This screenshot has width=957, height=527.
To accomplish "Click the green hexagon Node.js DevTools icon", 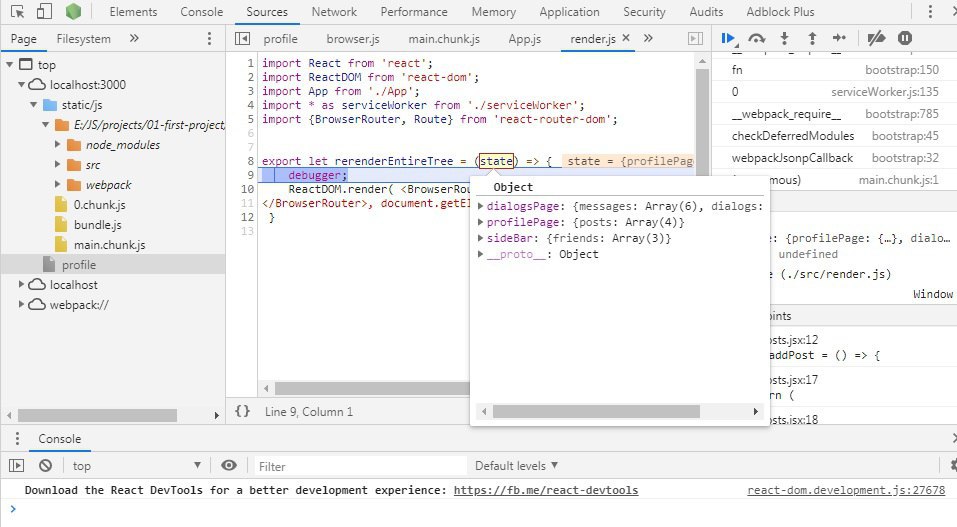I will 73,11.
